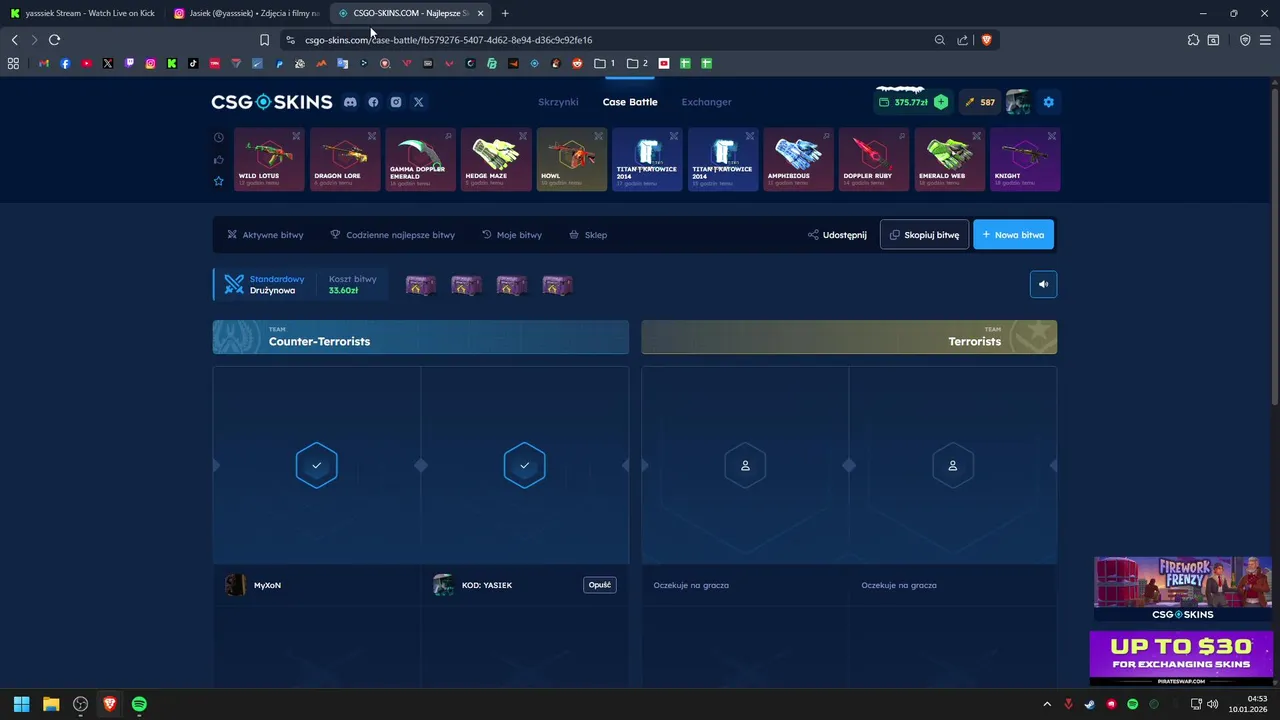The image size is (1280, 720).
Task: Select the thumbs-up best drops filter icon
Action: click(x=219, y=159)
